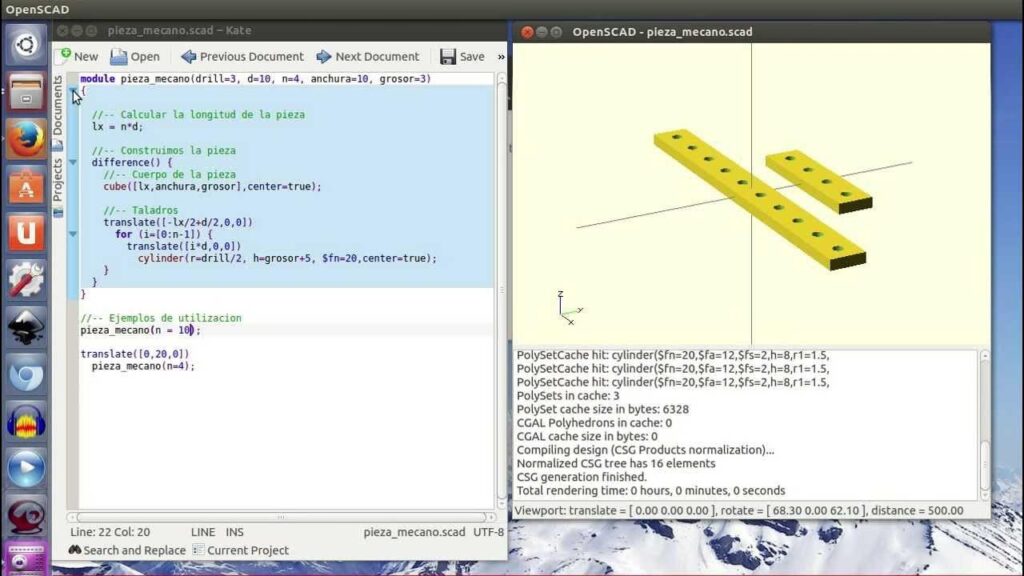The width and height of the screenshot is (1024, 576).
Task: Toggle INS insert mode in status bar
Action: coord(235,533)
